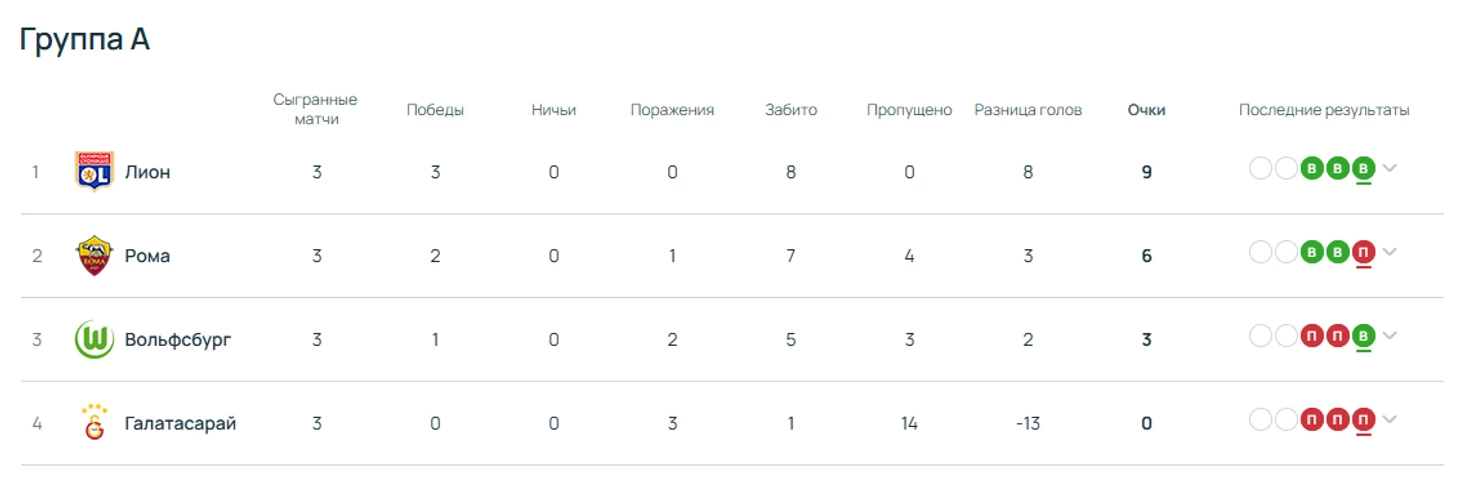1460x488 pixels.
Task: Click Лион's most recent underlined win badge
Action: click(1362, 169)
